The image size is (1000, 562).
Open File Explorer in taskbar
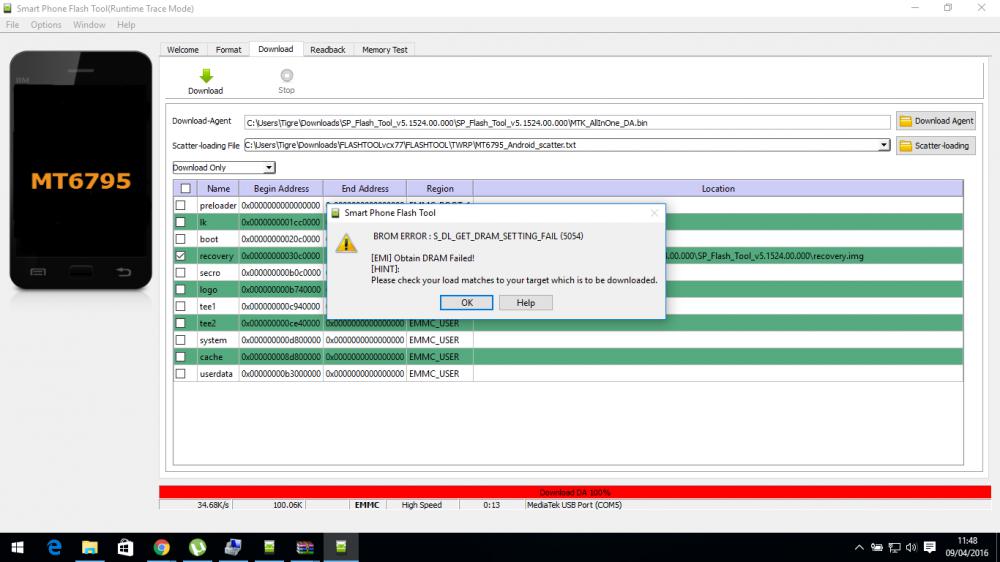90,547
